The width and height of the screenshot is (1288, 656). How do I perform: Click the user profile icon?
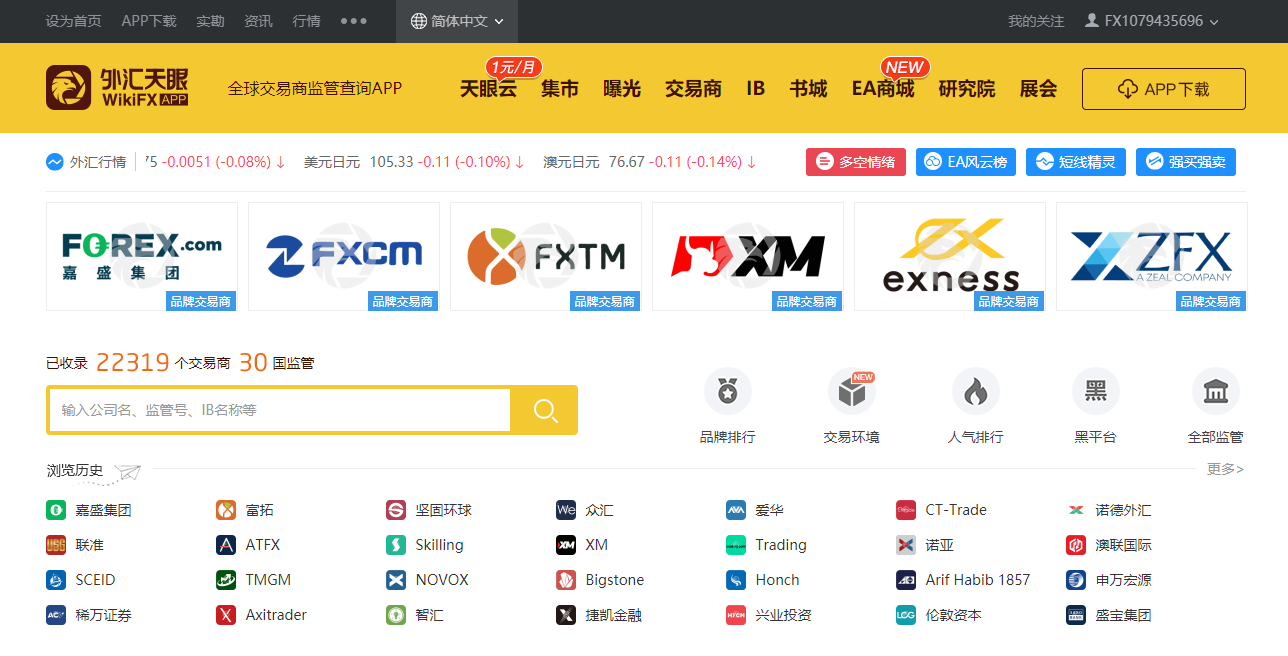(1092, 20)
